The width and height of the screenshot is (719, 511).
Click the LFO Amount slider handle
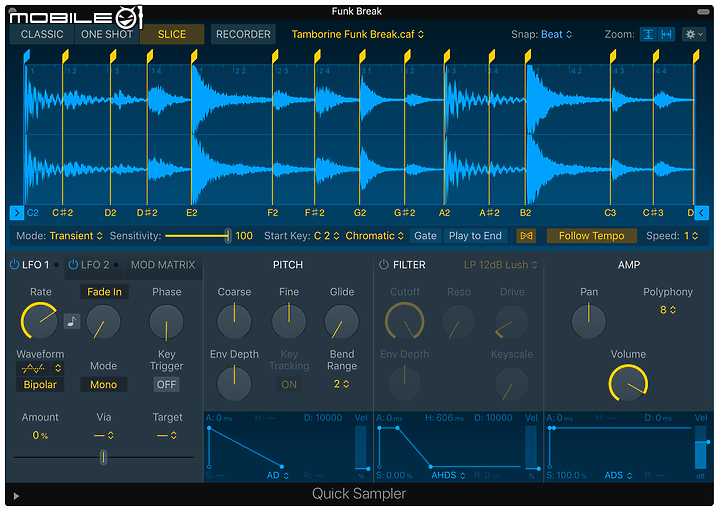coord(104,457)
